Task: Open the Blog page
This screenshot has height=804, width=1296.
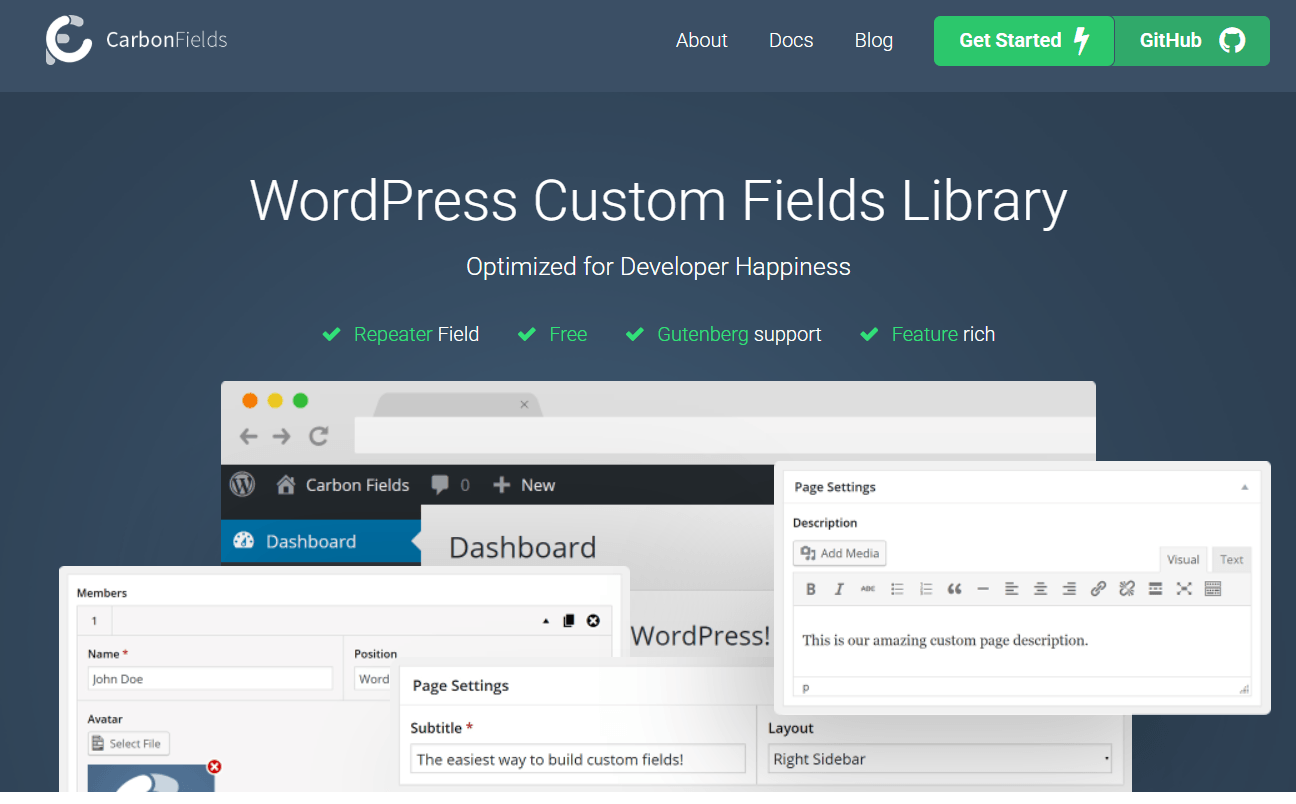Action: coord(874,41)
